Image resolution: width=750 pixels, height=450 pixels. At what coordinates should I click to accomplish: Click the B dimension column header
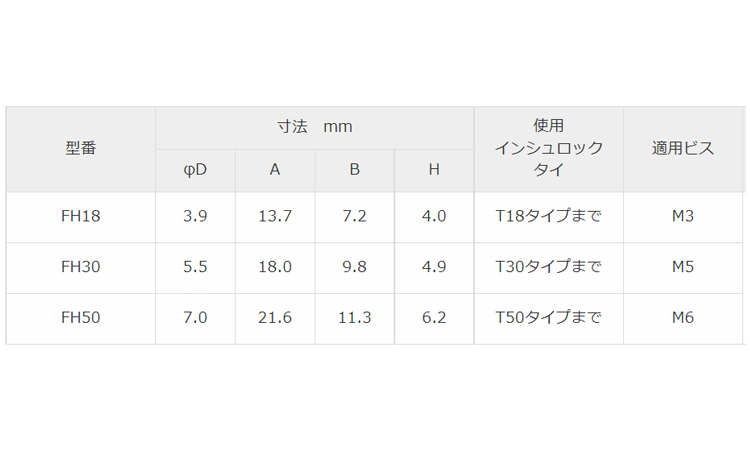(x=354, y=170)
